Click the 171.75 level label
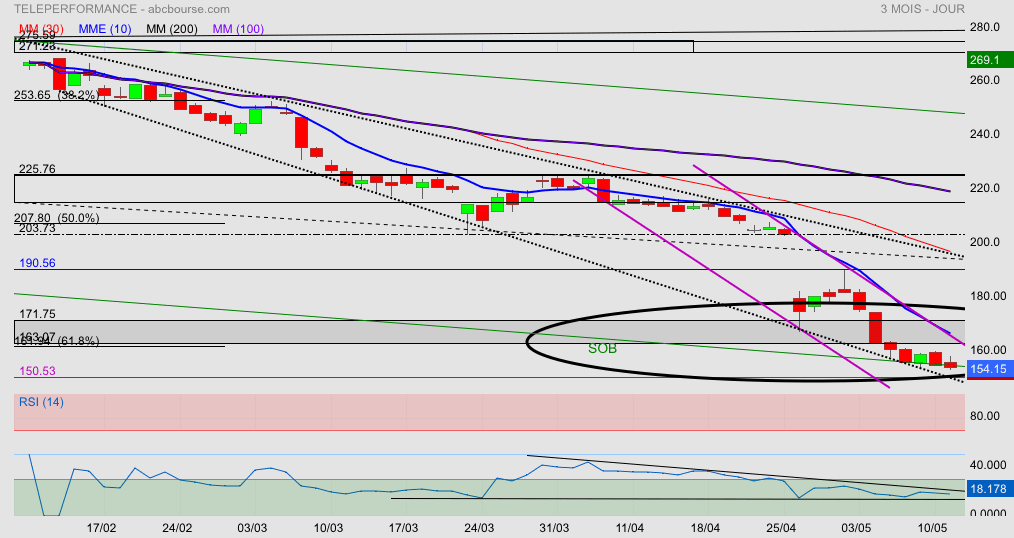 (38, 314)
